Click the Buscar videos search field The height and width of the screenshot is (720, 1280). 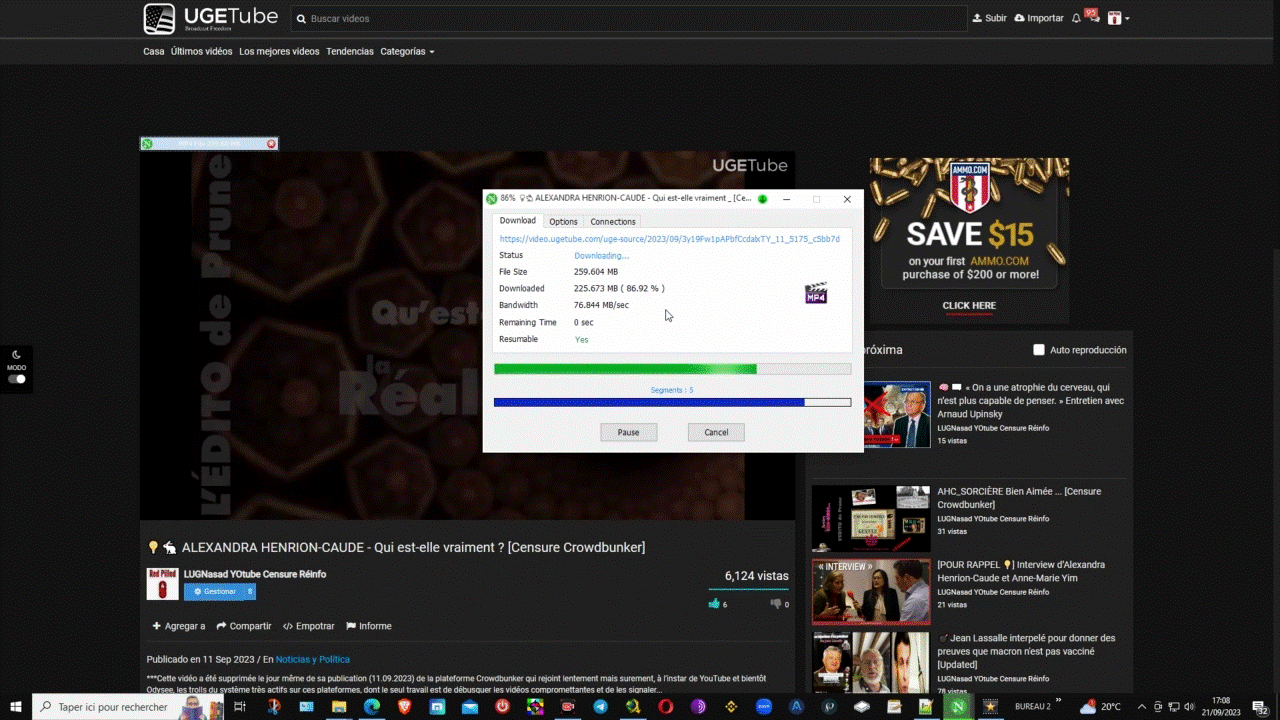pyautogui.click(x=630, y=18)
